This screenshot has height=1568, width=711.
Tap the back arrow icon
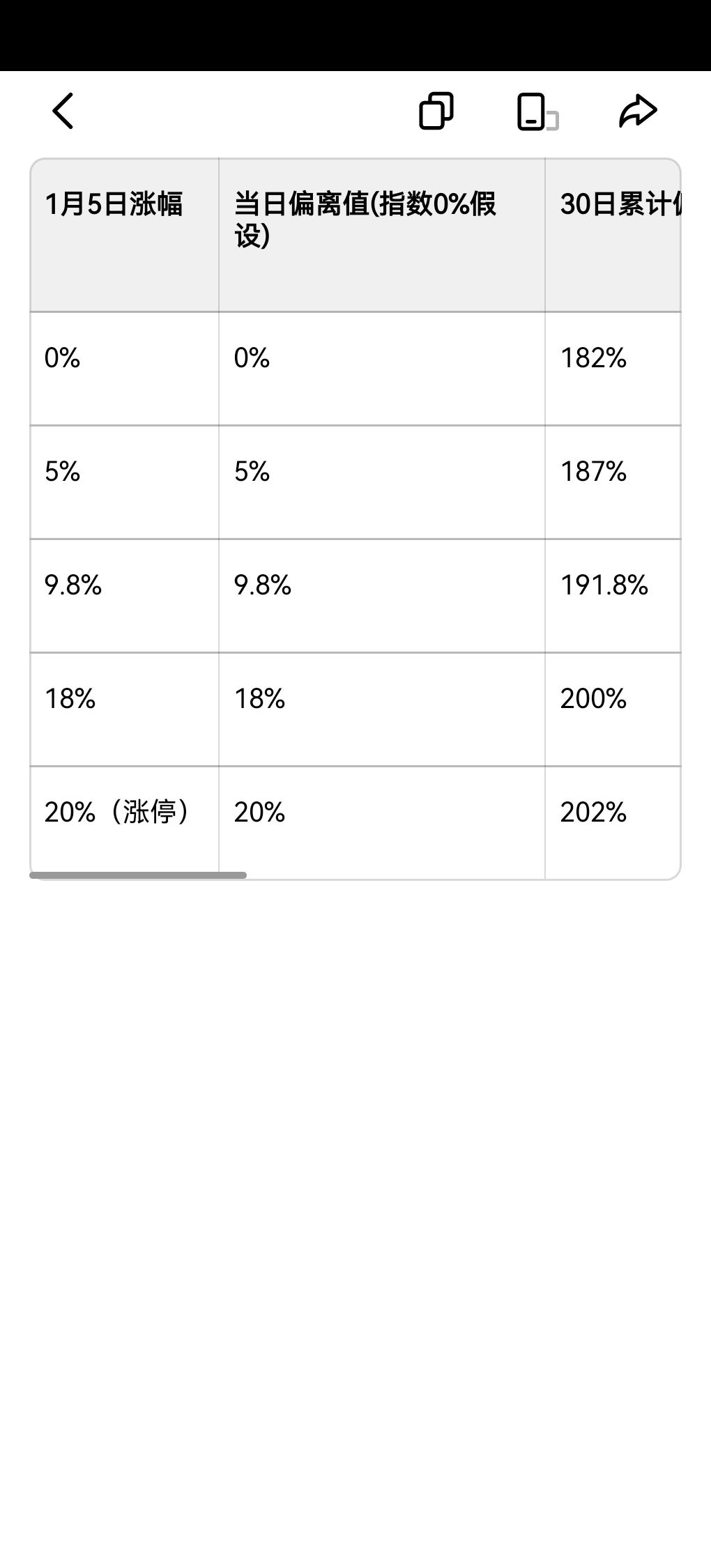coord(63,112)
